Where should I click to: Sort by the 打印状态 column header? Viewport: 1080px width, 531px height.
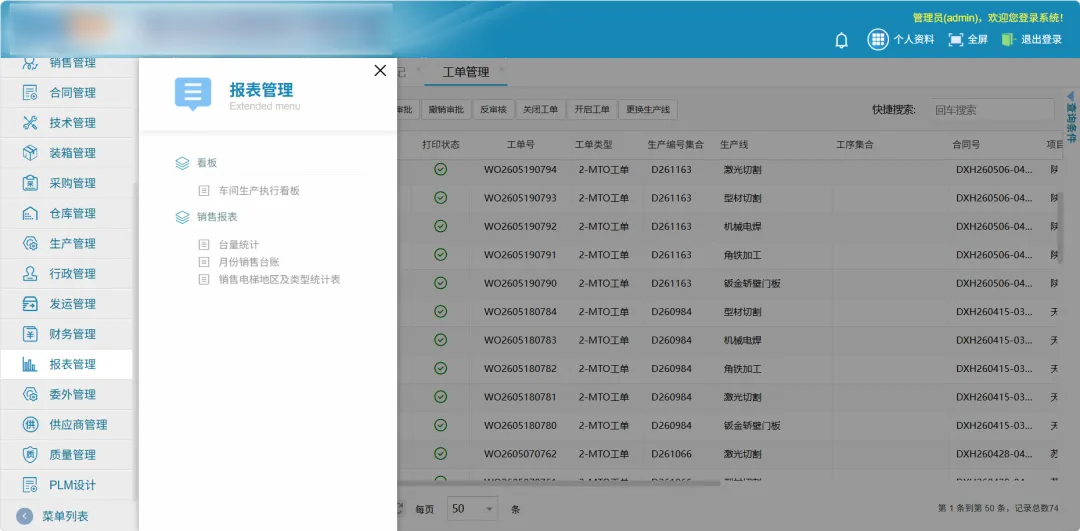pos(441,145)
